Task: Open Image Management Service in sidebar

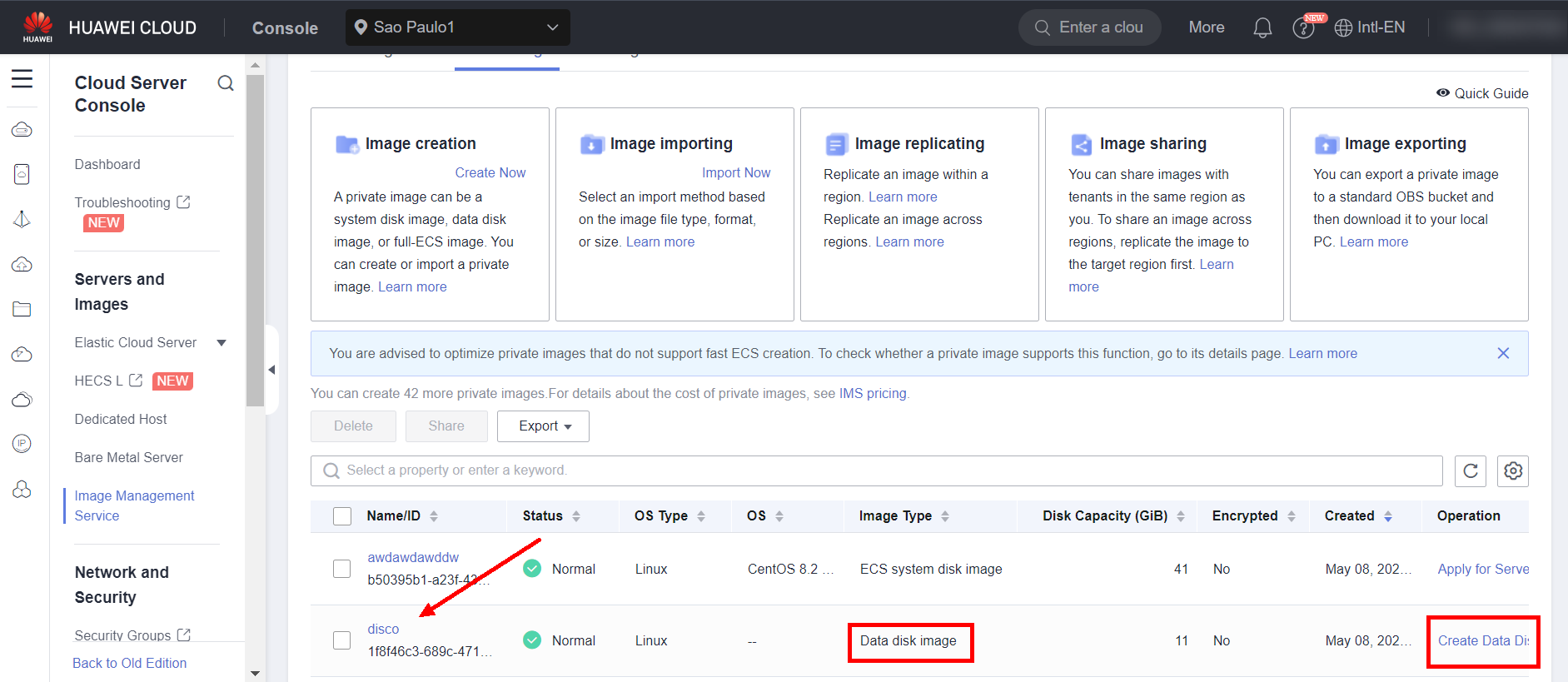Action: click(x=134, y=505)
